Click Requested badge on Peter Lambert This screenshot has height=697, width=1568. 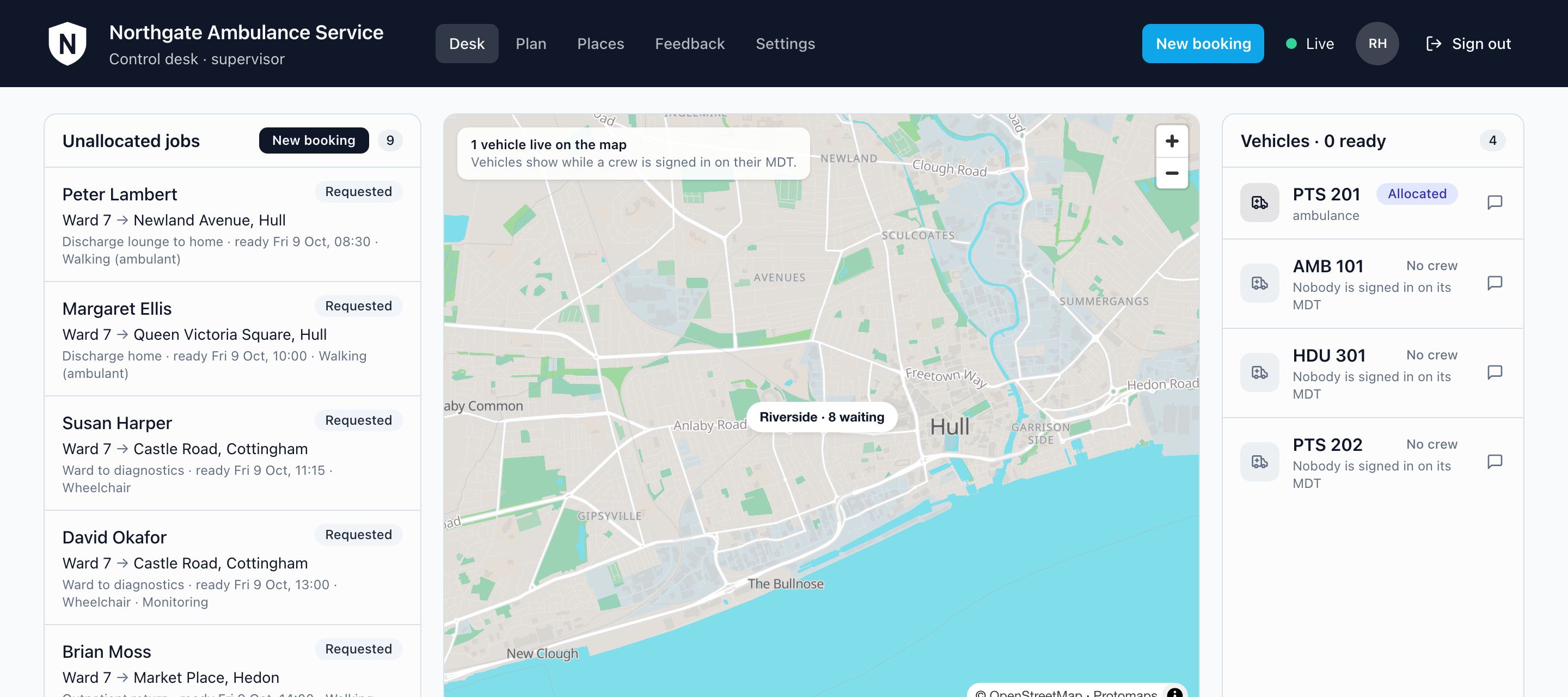click(358, 192)
